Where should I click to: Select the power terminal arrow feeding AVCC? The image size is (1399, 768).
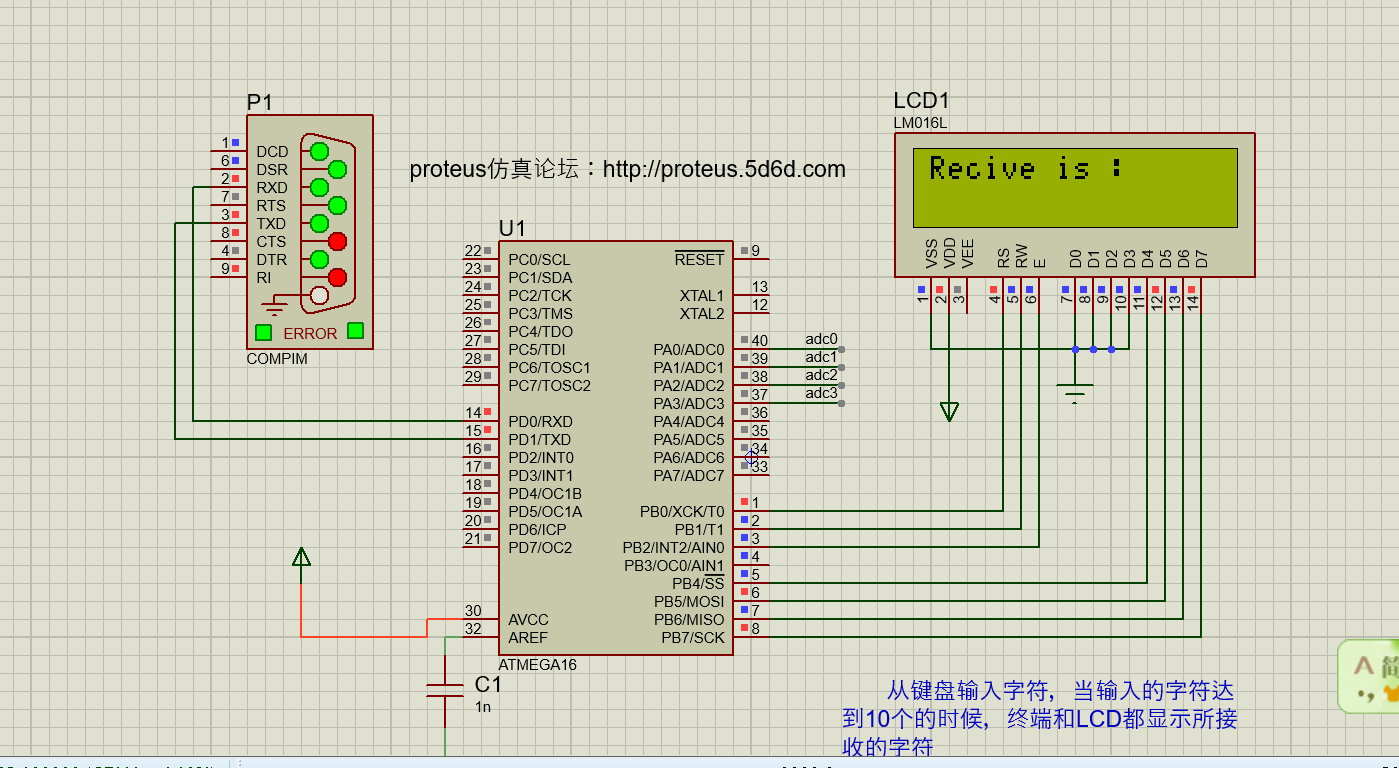301,557
